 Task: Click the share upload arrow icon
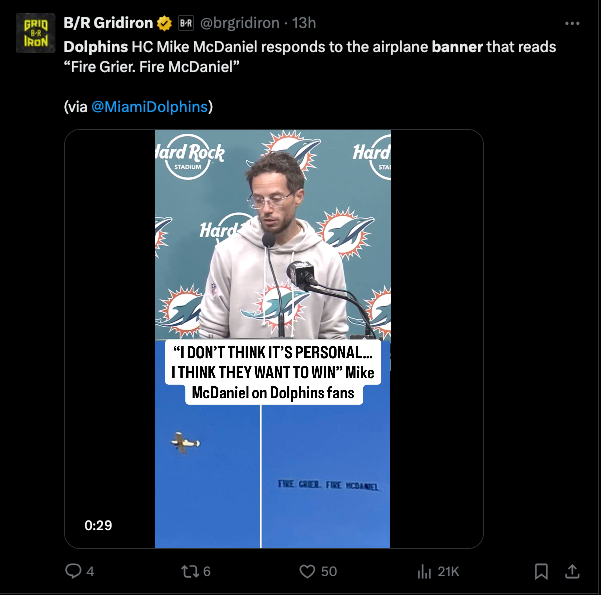(573, 571)
